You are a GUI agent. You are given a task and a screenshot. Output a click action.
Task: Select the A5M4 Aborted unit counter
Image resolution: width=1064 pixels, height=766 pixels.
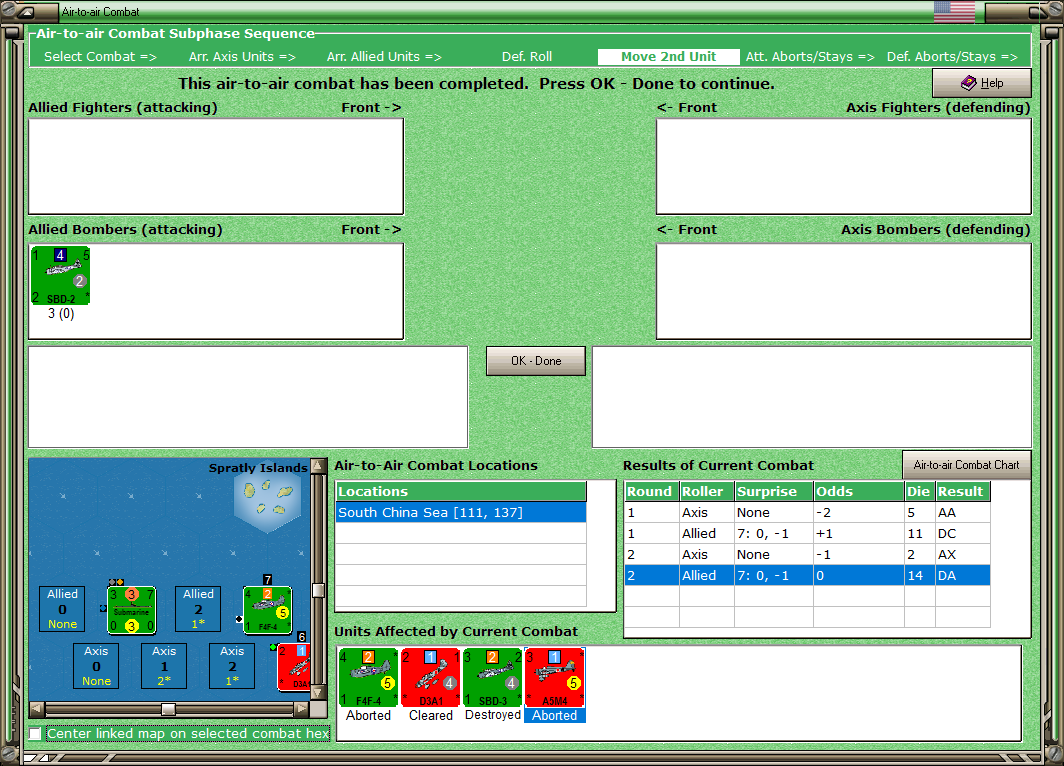(554, 677)
